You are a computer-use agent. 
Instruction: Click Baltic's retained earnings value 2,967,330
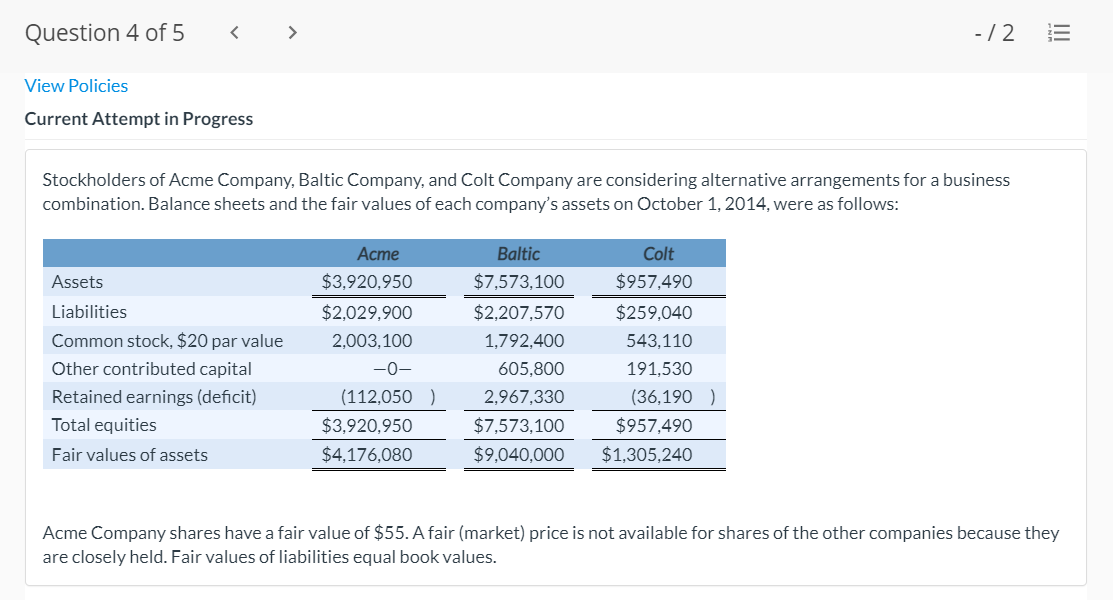click(x=523, y=397)
